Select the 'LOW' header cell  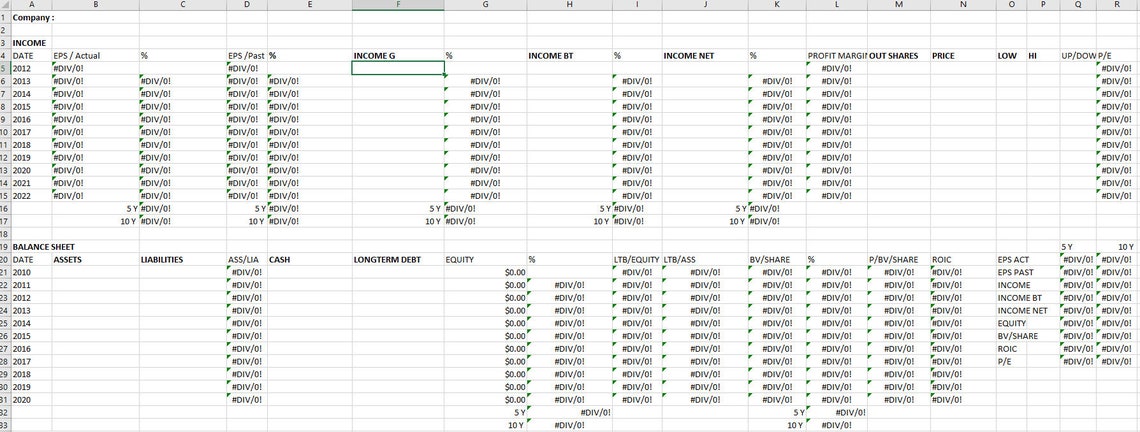(1011, 55)
